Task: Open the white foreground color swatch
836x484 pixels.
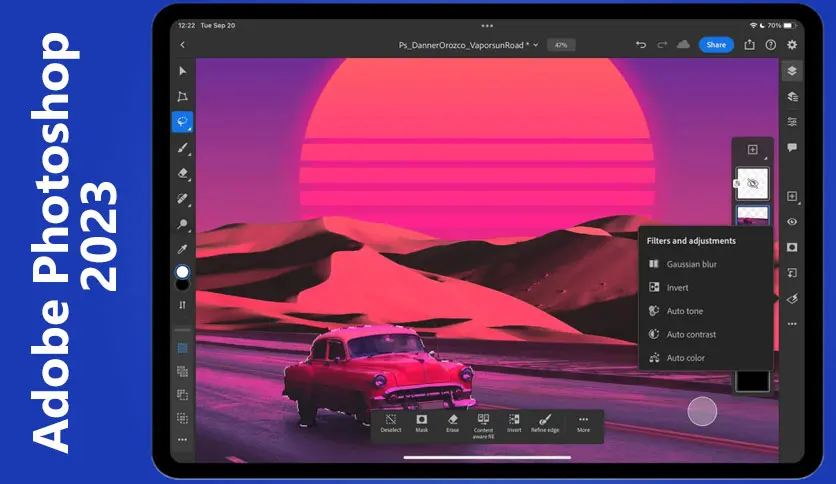Action: (x=182, y=272)
